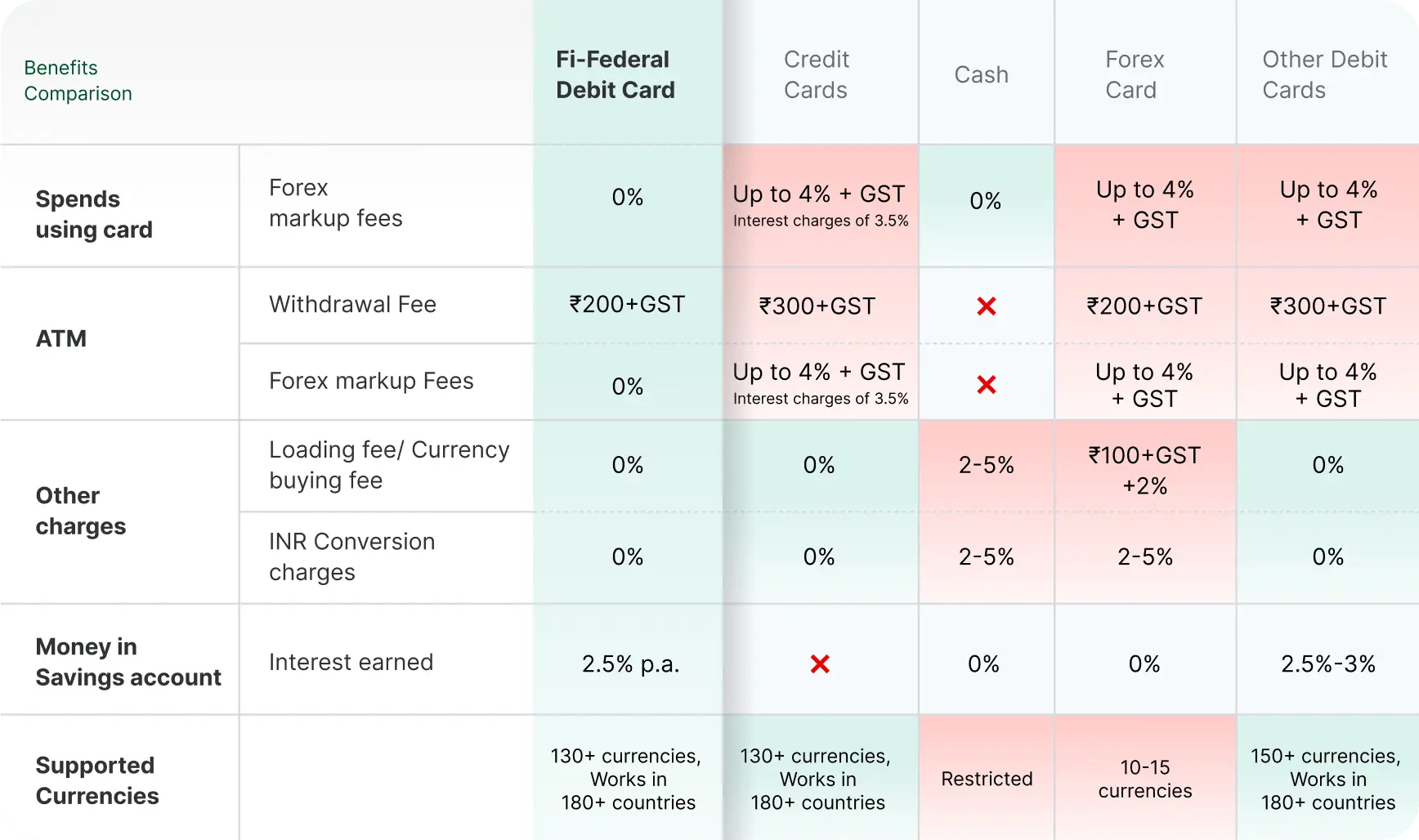This screenshot has height=840, width=1419.
Task: Click Forex Card's ₹100+GST +2% loading fee cell
Action: click(1144, 471)
